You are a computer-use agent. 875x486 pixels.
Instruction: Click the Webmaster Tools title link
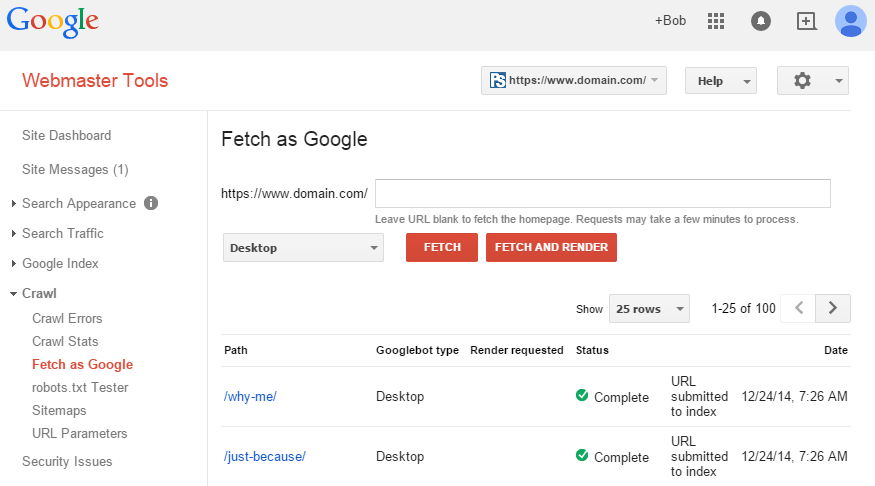coord(95,80)
